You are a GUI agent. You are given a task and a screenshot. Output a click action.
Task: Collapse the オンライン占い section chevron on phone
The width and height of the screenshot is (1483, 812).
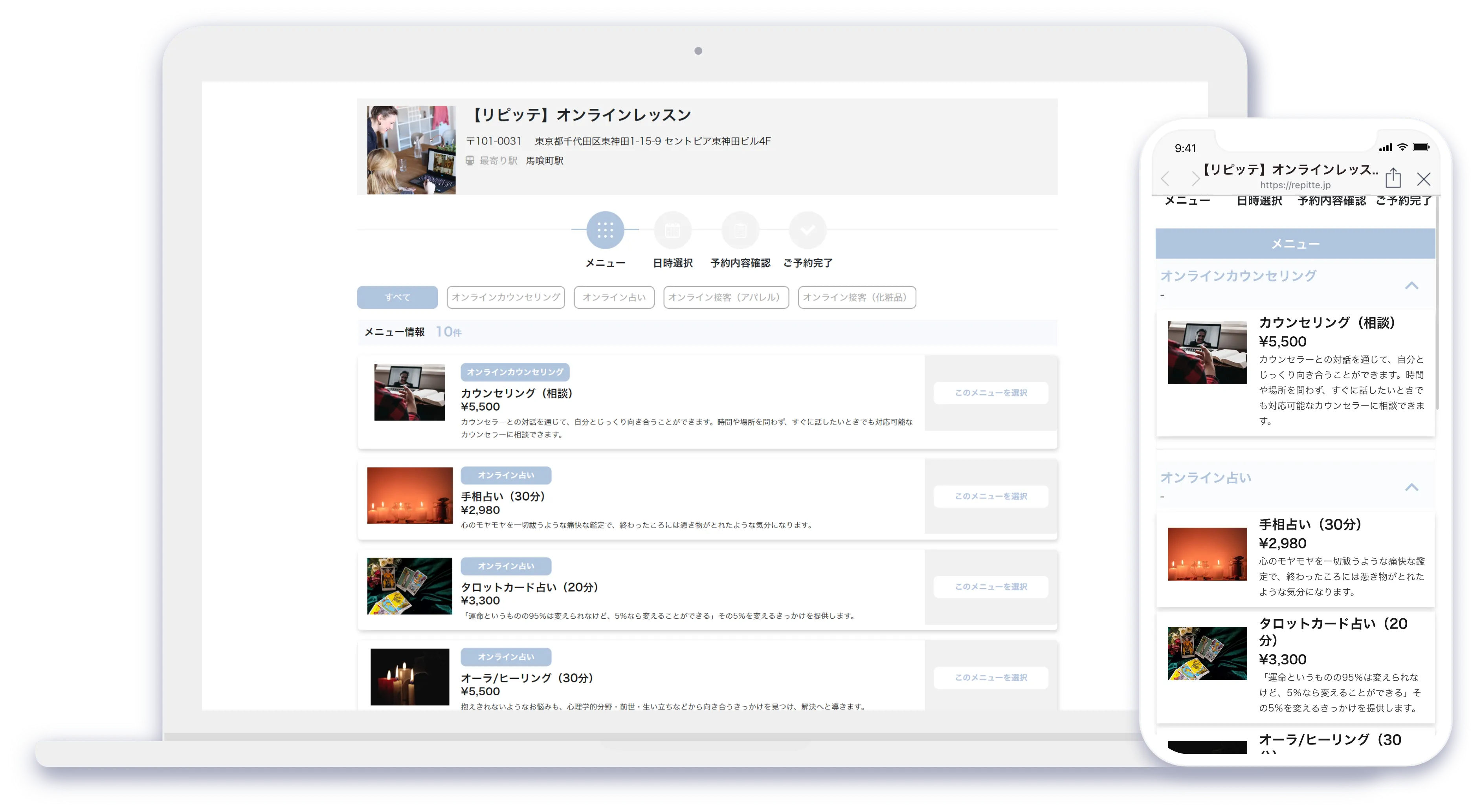[x=1411, y=488]
